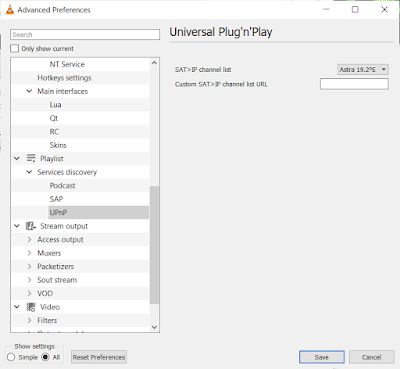The image size is (400, 369).
Task: Click the Save button
Action: pos(322,357)
